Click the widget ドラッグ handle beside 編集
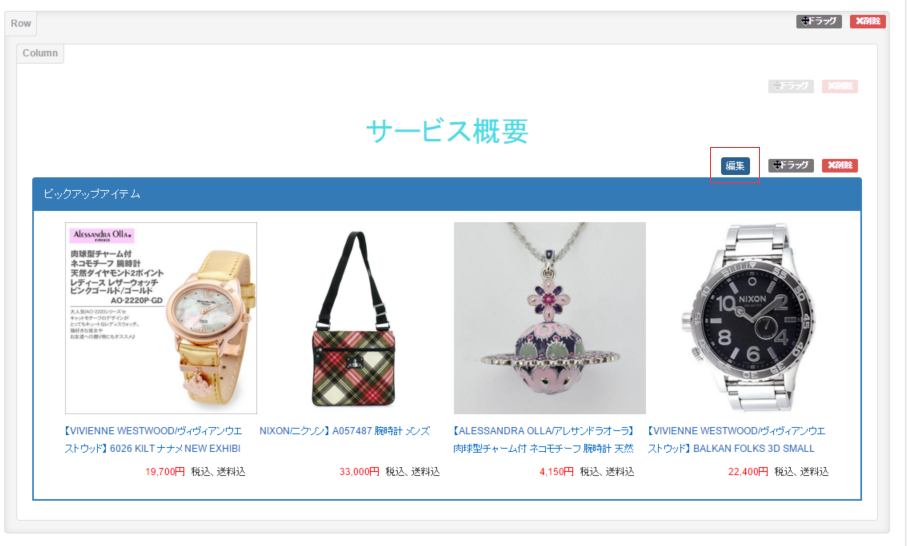 (x=791, y=165)
